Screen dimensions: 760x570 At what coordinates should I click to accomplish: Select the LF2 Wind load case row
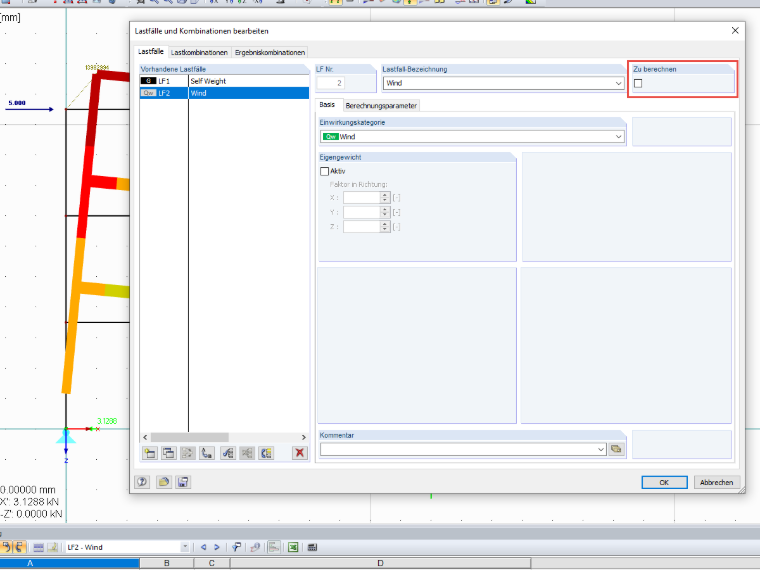[224, 93]
